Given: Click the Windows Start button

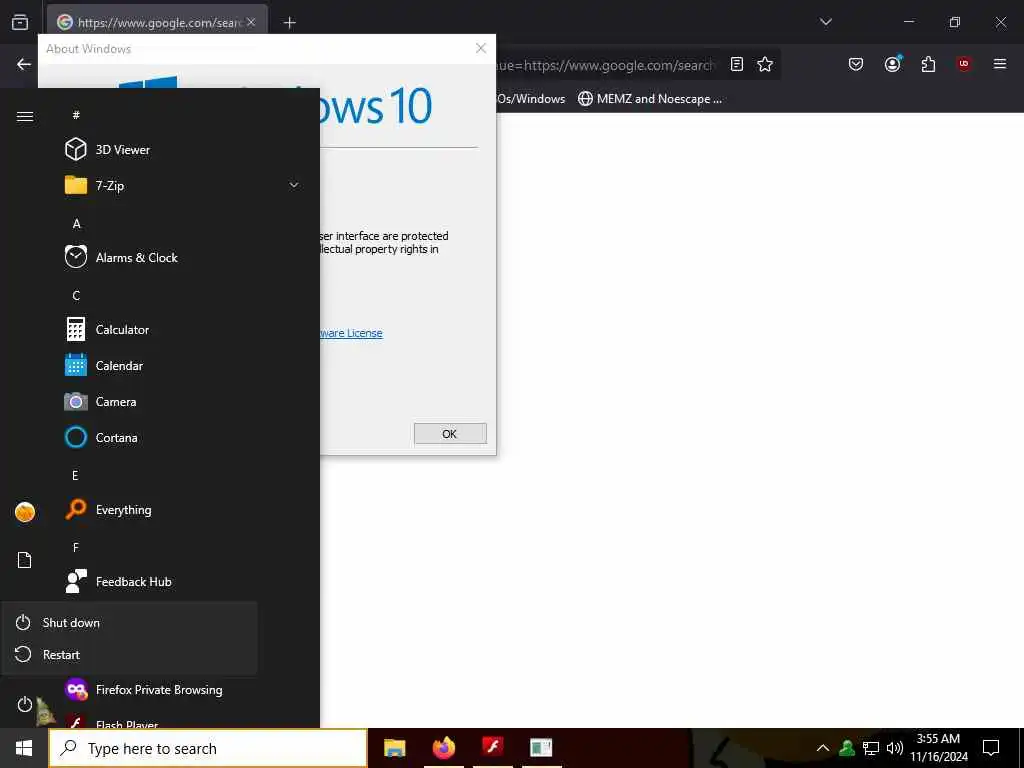Looking at the screenshot, I should (x=24, y=748).
